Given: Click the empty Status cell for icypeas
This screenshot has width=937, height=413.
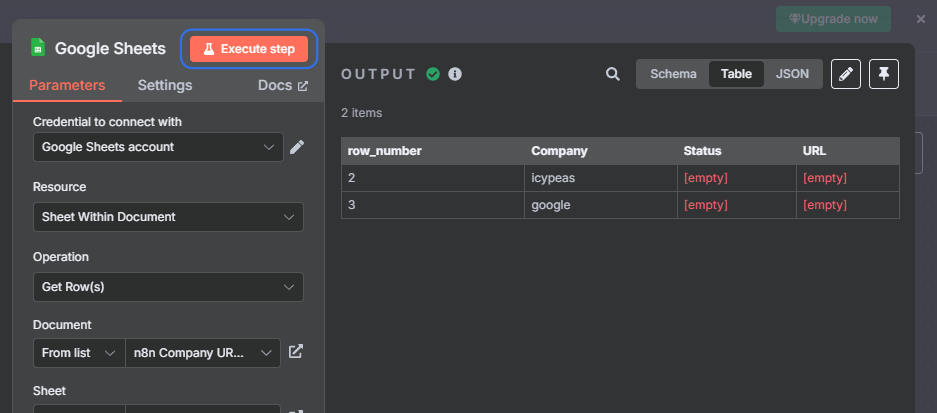Looking at the screenshot, I should click(x=737, y=178).
